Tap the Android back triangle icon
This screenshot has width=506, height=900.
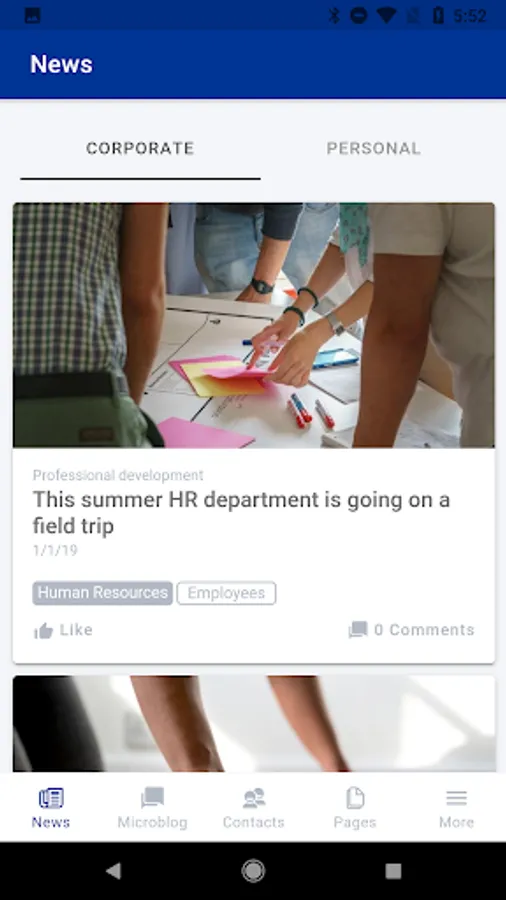coord(114,871)
